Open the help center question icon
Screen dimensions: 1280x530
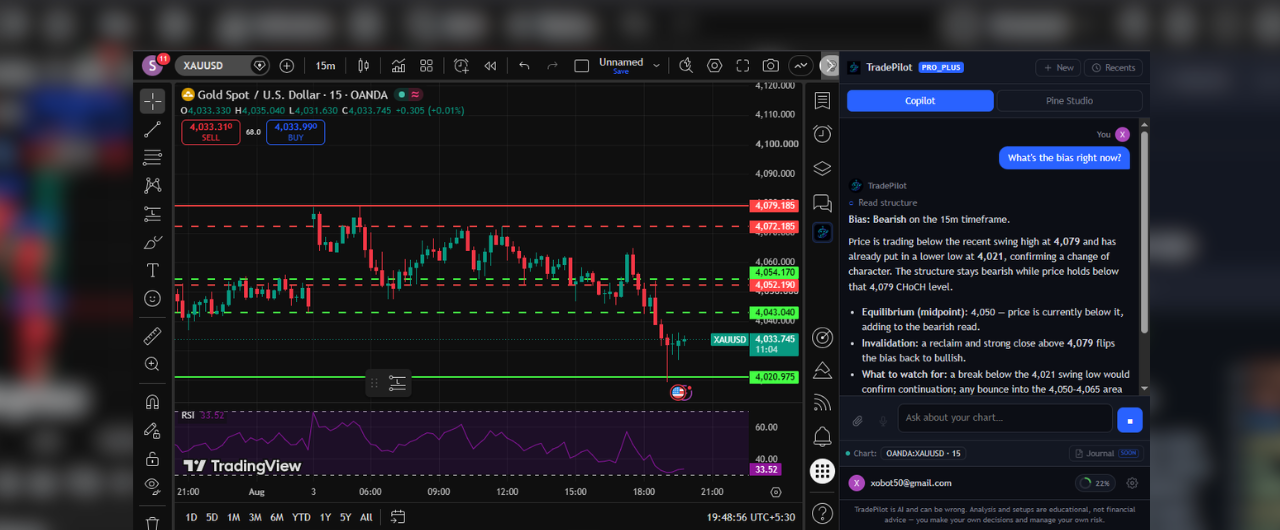click(x=822, y=513)
